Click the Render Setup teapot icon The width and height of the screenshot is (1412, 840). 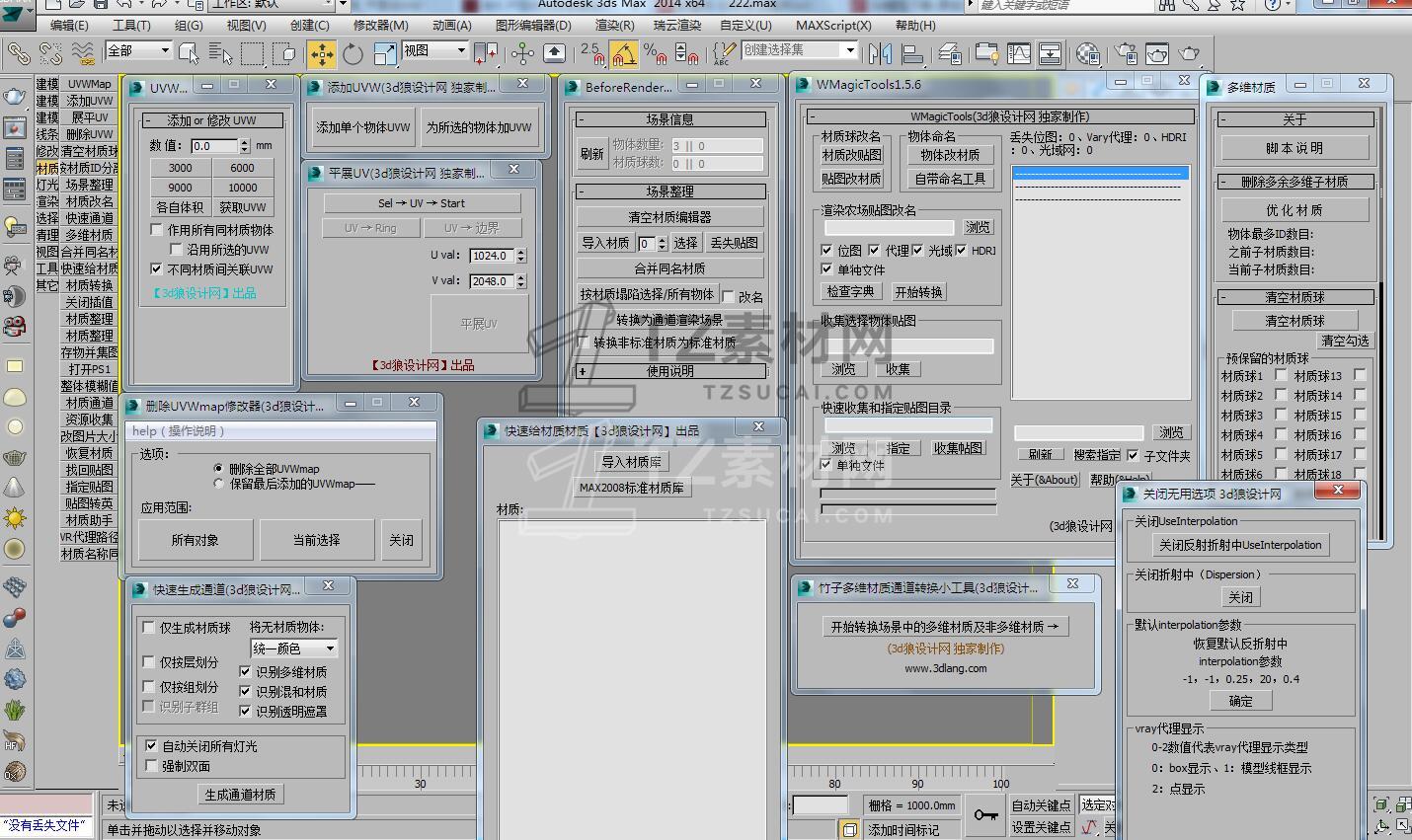[x=1127, y=53]
